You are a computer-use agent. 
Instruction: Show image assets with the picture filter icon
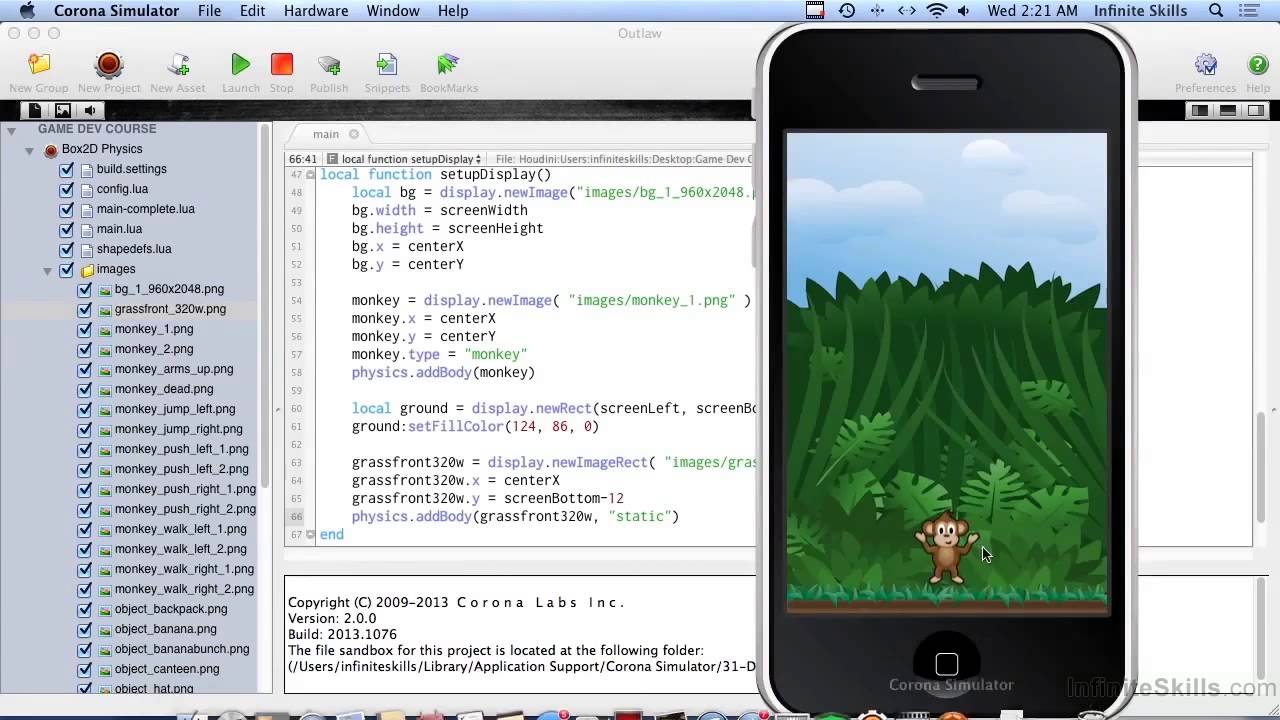tap(63, 111)
